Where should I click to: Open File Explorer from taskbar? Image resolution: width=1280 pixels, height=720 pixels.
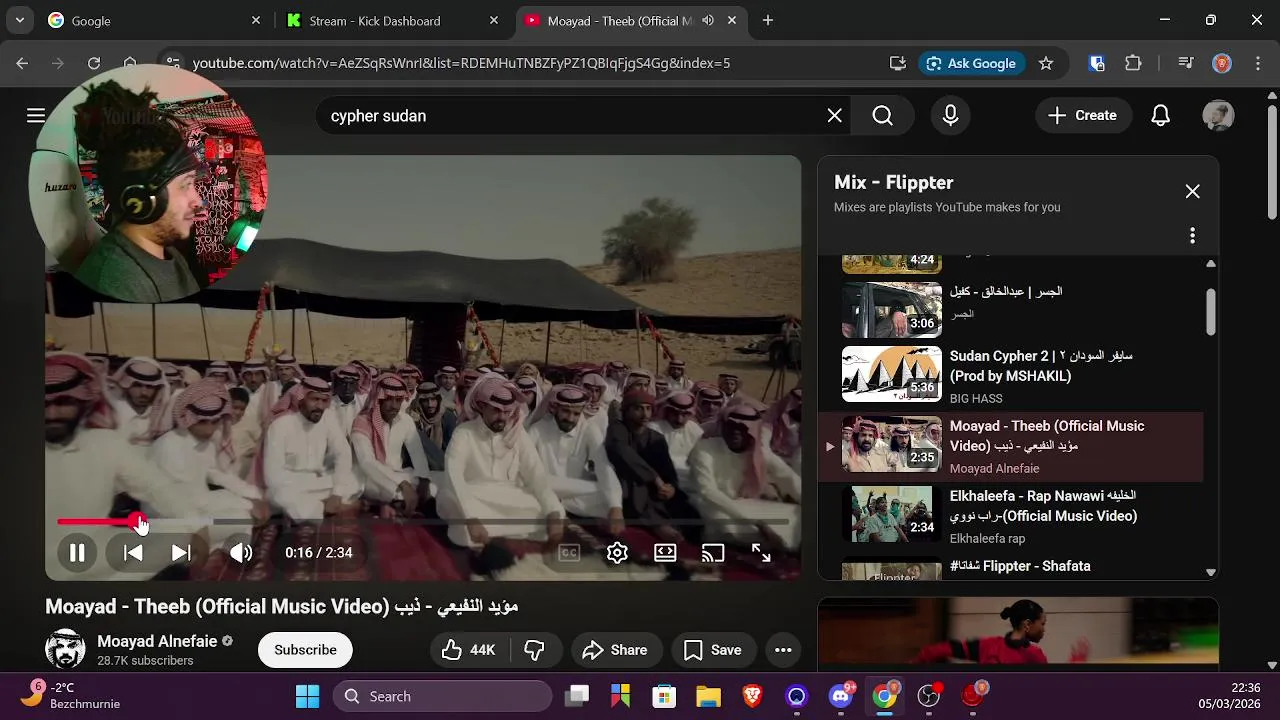pos(708,696)
